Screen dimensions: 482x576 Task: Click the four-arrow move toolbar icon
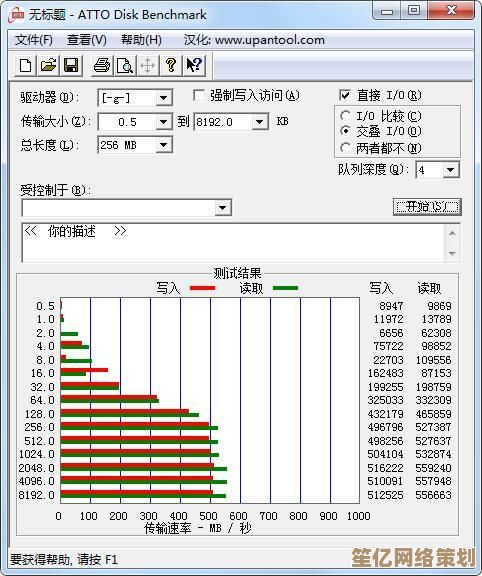[147, 66]
